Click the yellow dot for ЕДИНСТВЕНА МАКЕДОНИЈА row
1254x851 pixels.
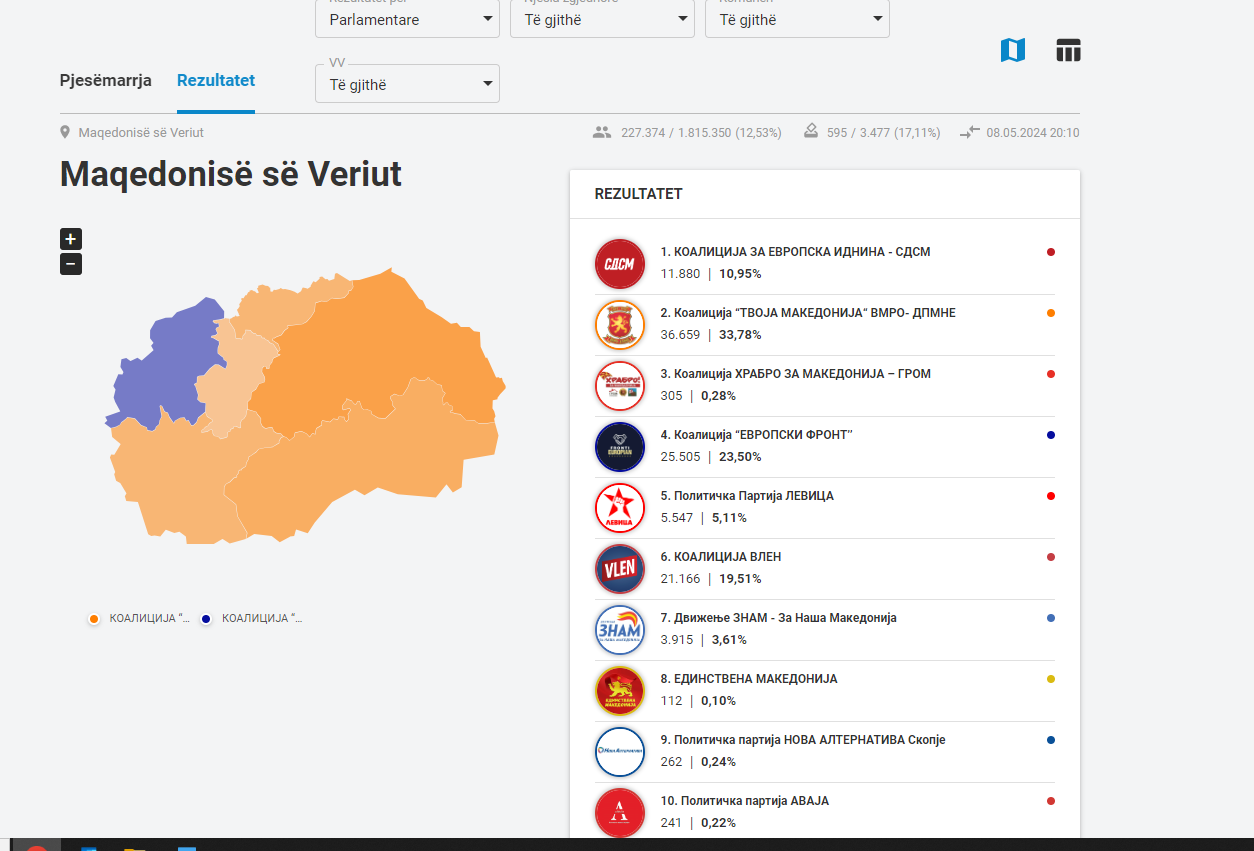[1051, 679]
